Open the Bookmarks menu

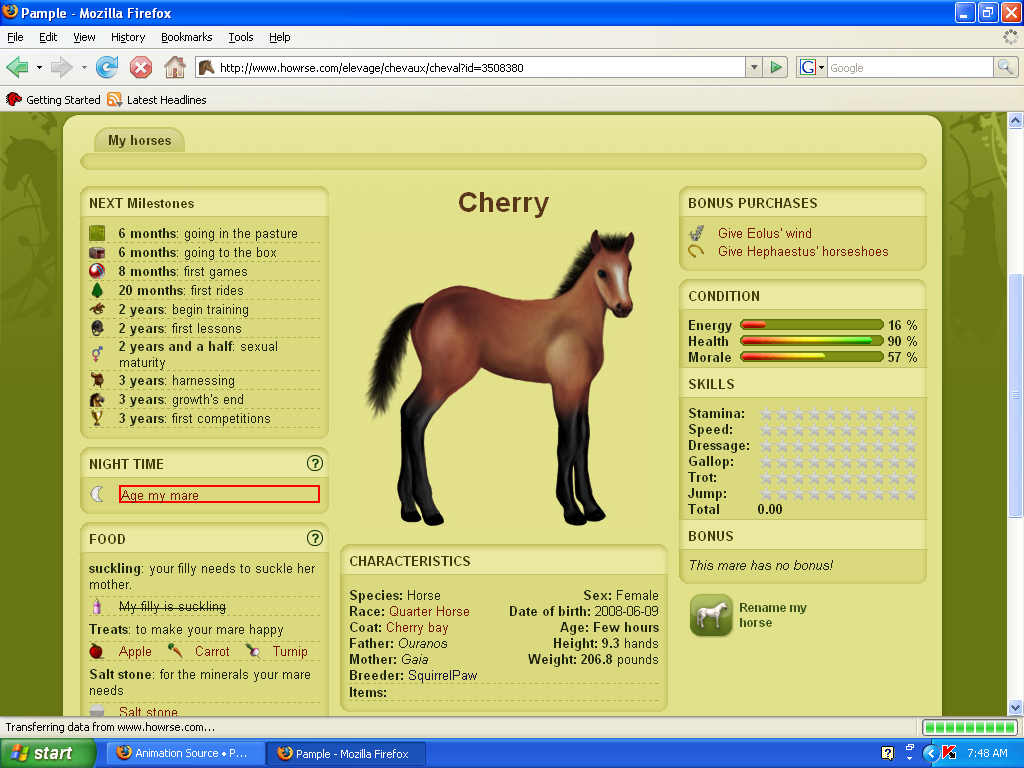point(187,37)
